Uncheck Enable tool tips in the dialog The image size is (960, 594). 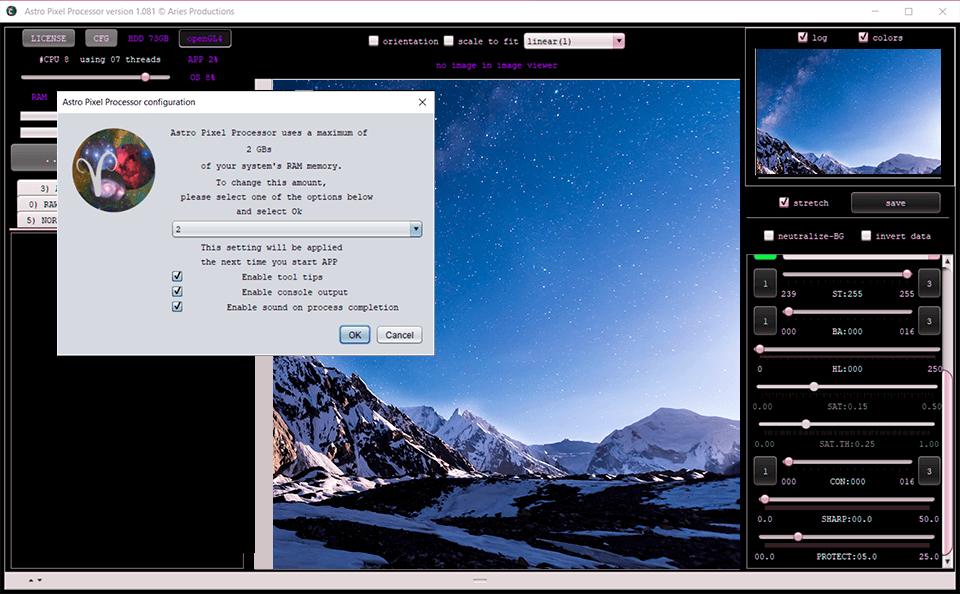tap(177, 276)
